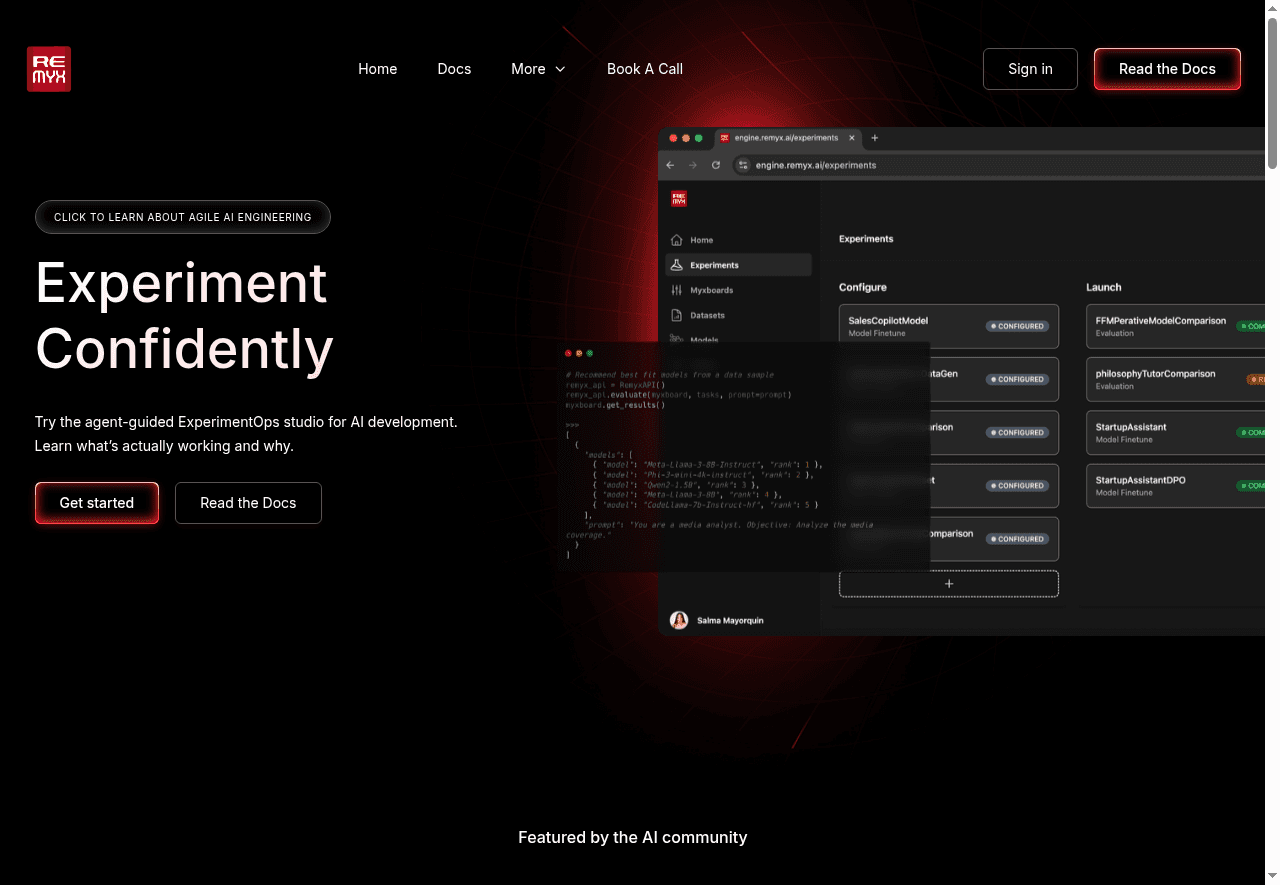Open the Home navigation link
The width and height of the screenshot is (1280, 885).
377,69
